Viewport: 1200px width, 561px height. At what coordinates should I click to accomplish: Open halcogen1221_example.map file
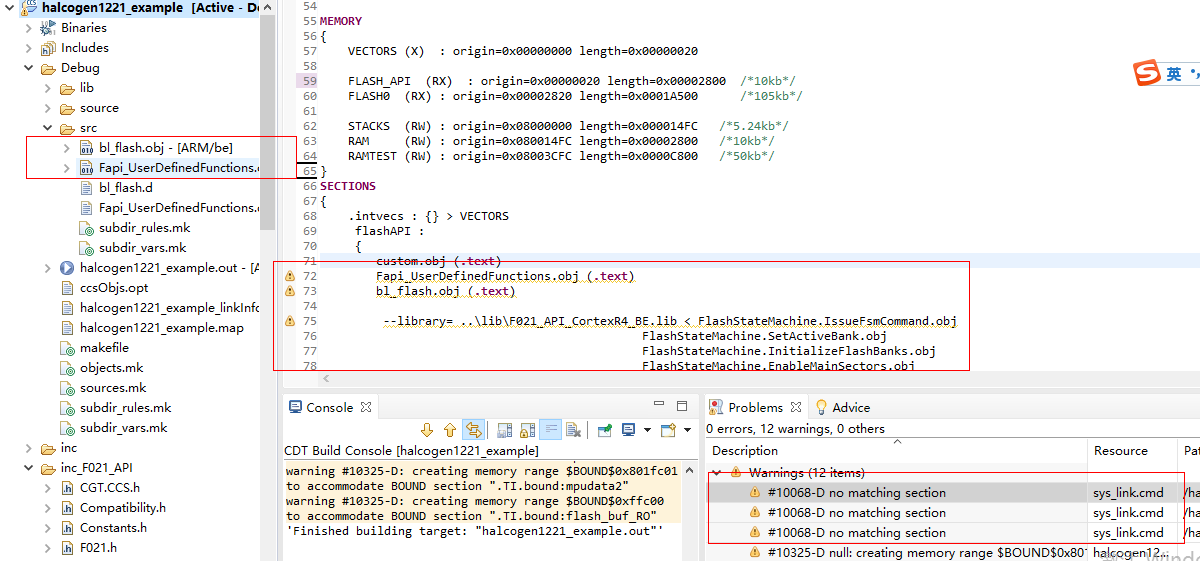tap(161, 328)
